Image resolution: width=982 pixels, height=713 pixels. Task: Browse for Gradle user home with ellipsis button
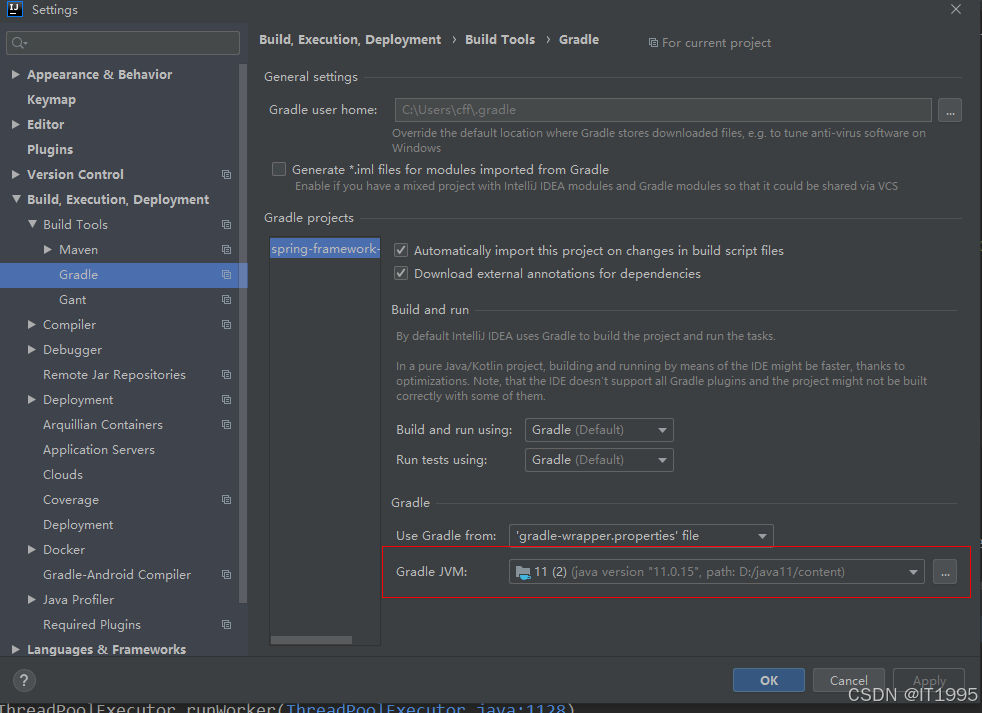click(950, 111)
